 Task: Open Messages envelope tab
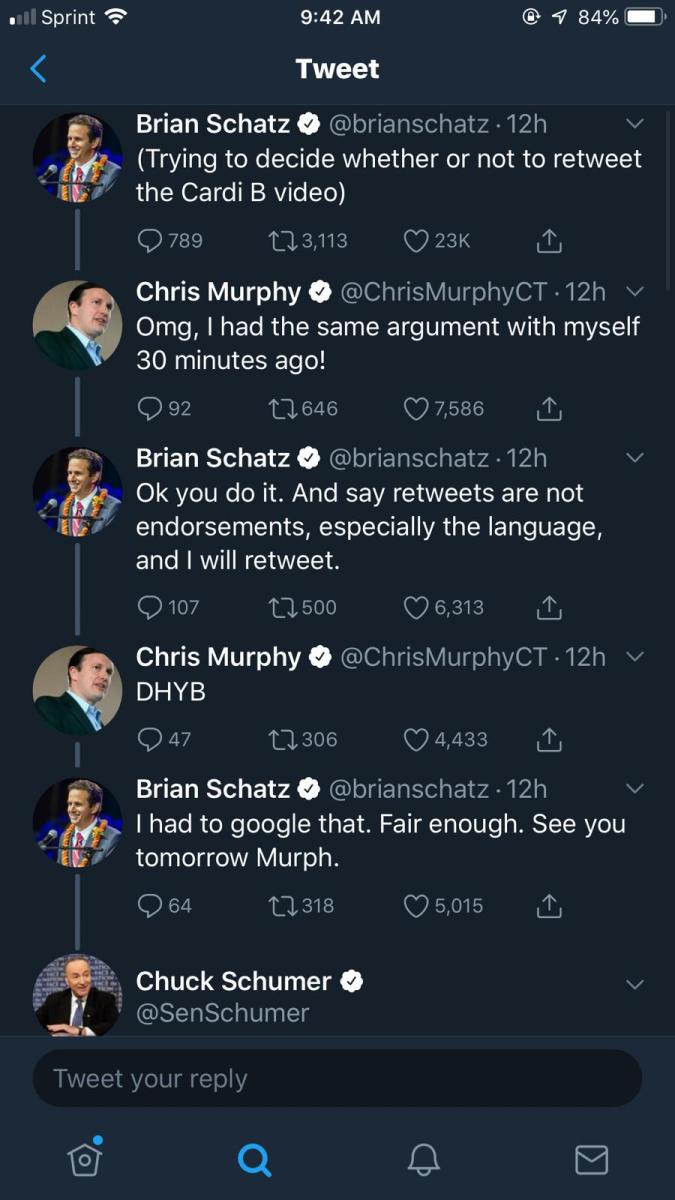pos(591,1158)
